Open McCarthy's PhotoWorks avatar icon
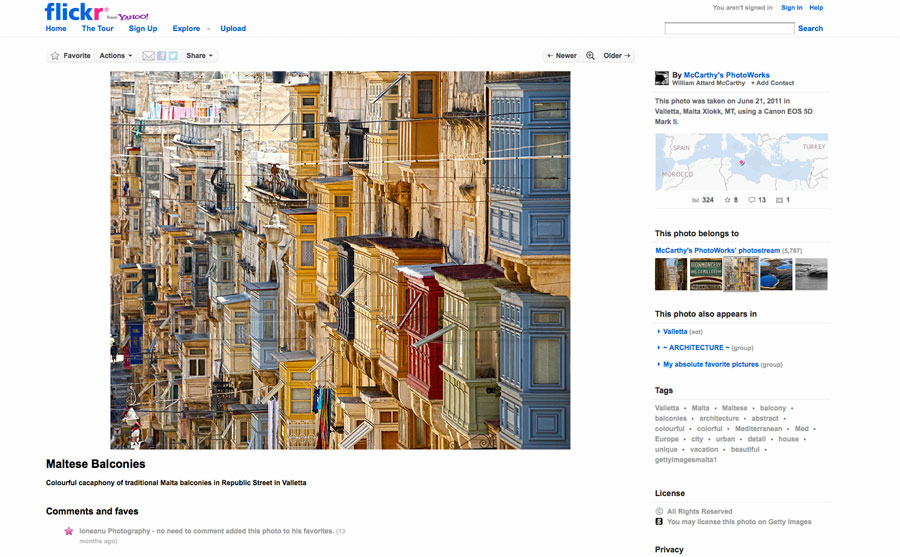The height and width of the screenshot is (557, 900). [x=662, y=78]
